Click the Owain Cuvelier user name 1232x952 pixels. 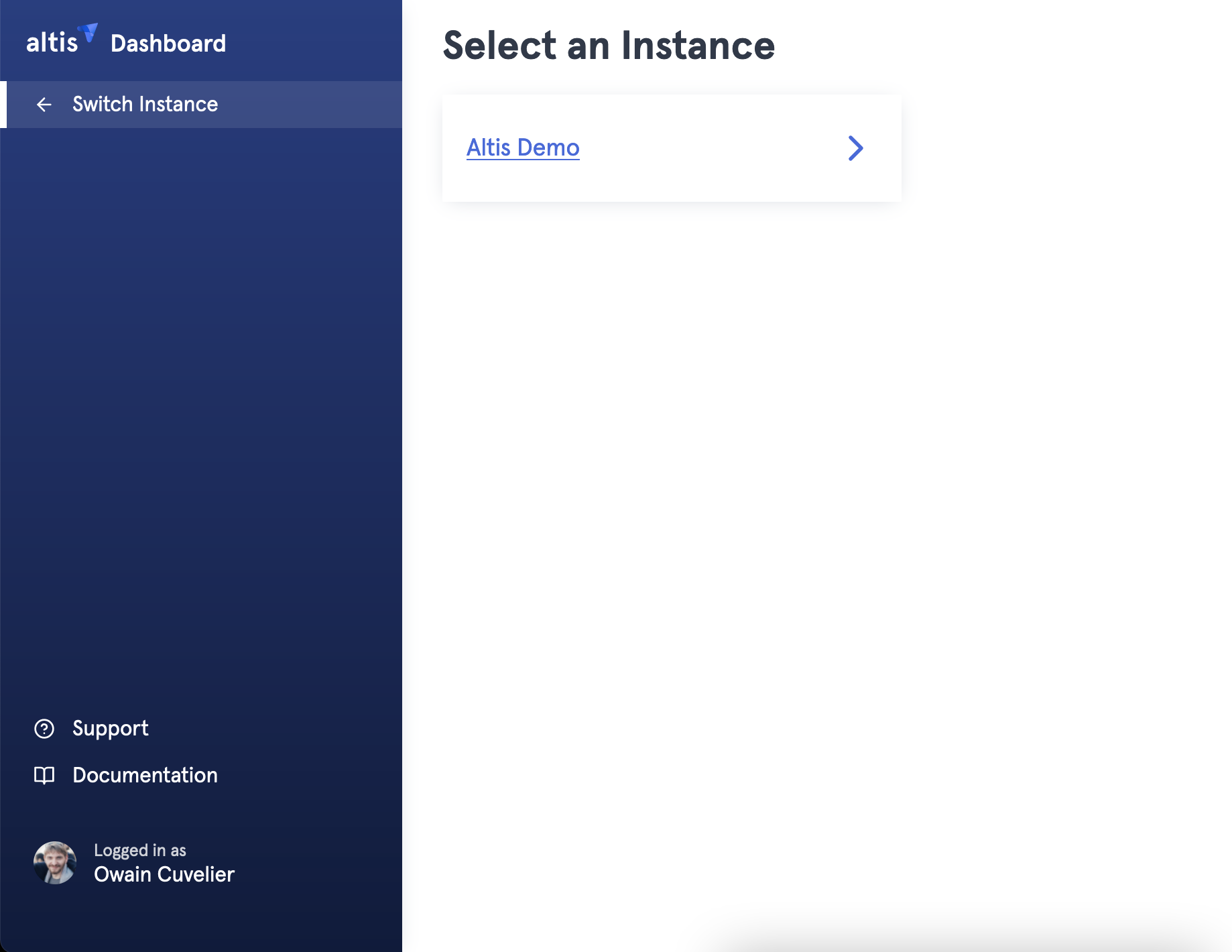[164, 875]
